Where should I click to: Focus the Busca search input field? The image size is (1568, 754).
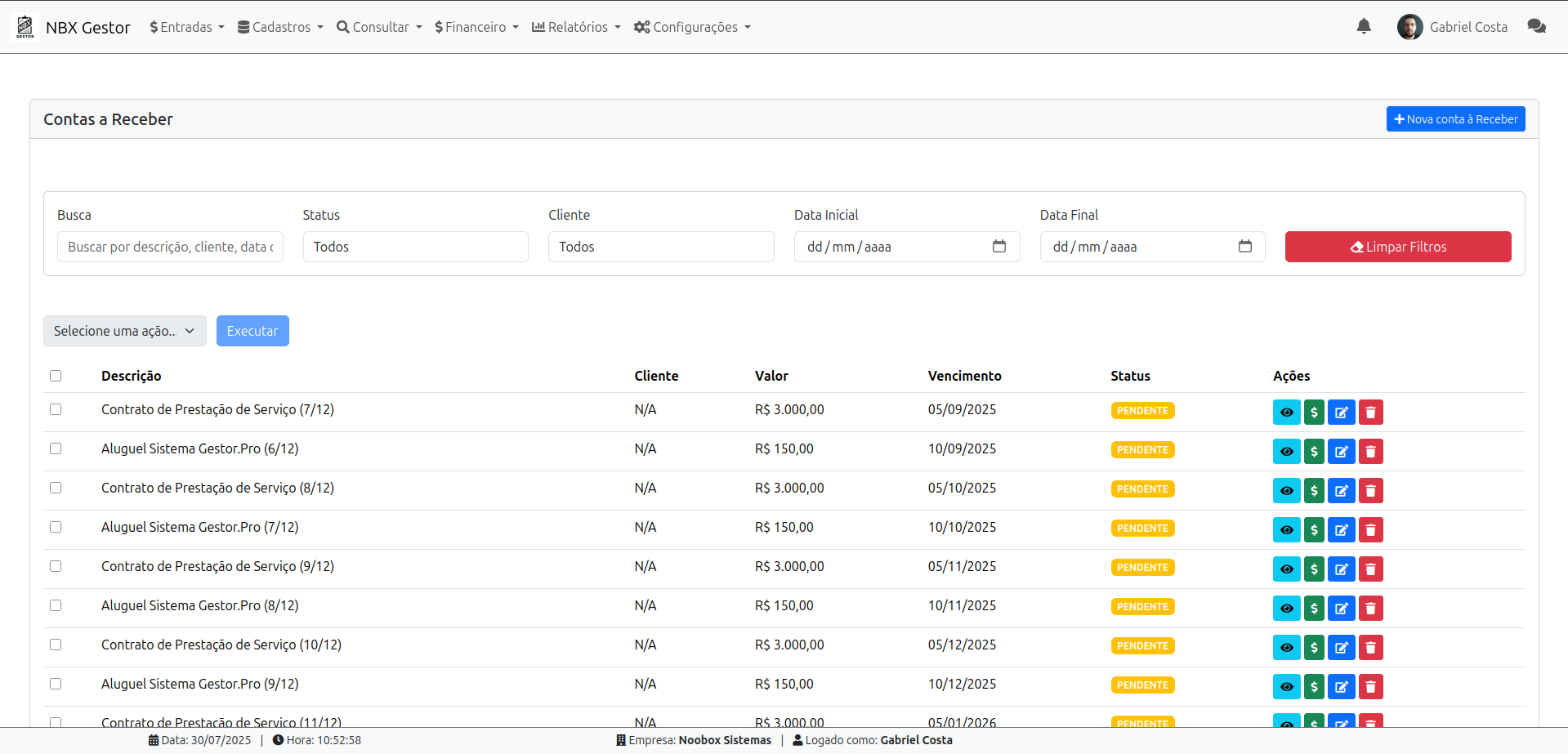pos(170,247)
